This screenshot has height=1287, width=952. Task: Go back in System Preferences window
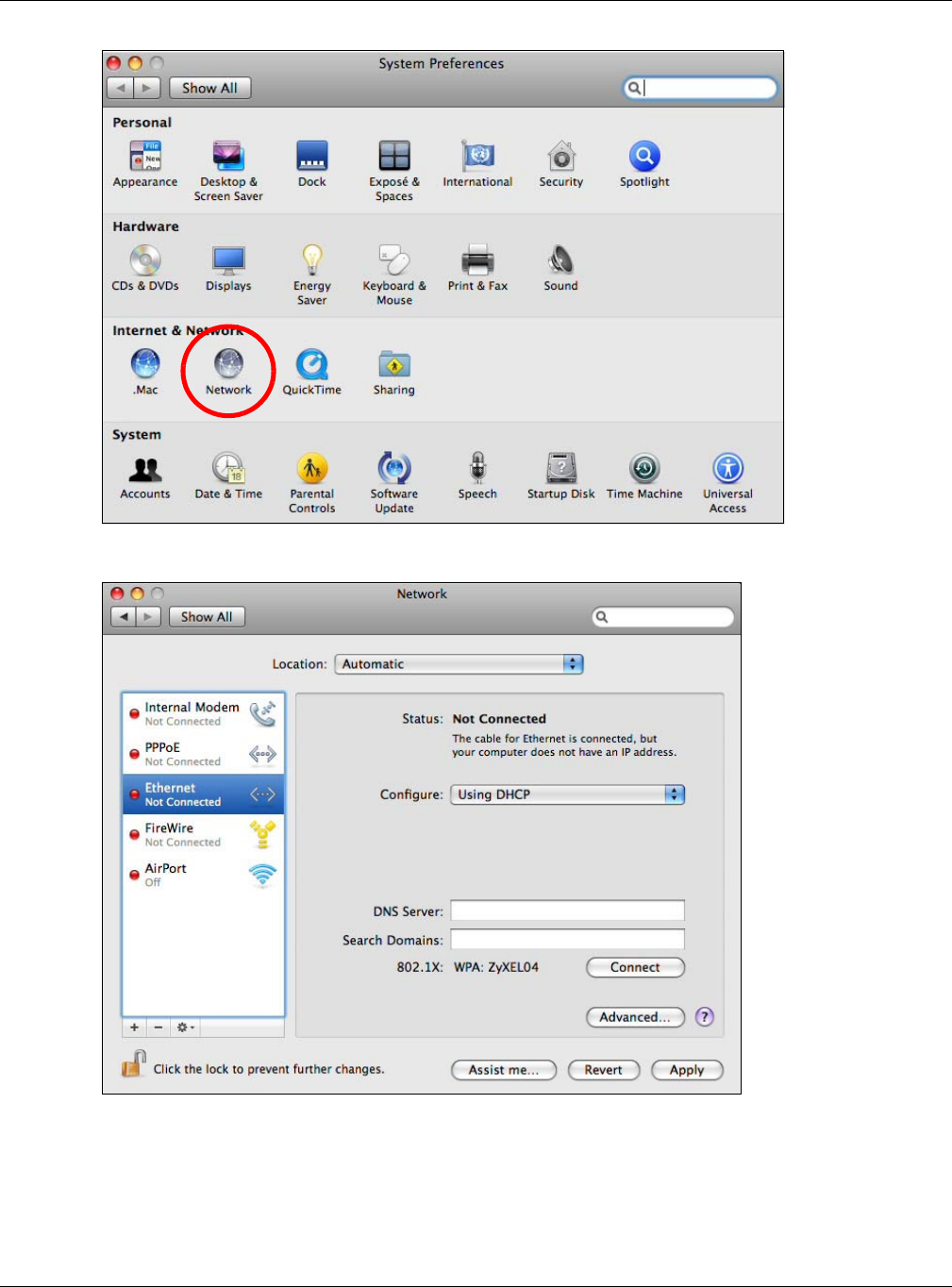(121, 88)
